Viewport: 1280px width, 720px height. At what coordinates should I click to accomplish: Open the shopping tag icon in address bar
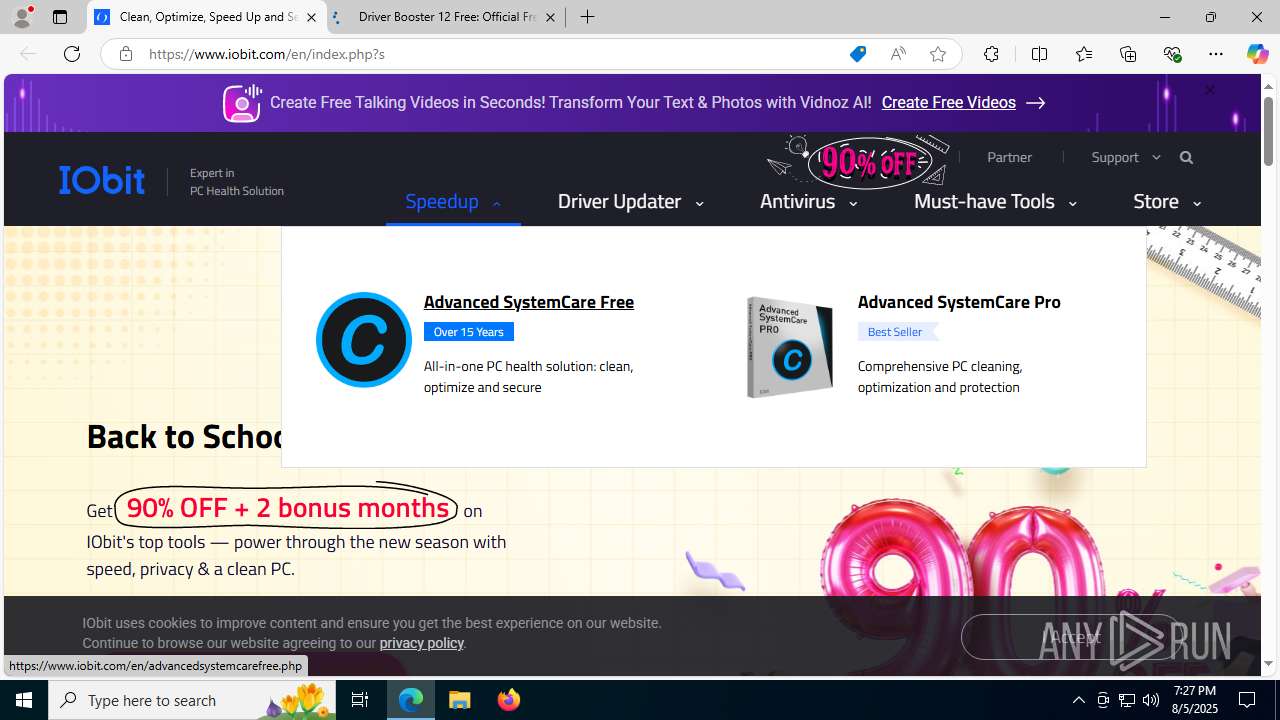coord(858,54)
